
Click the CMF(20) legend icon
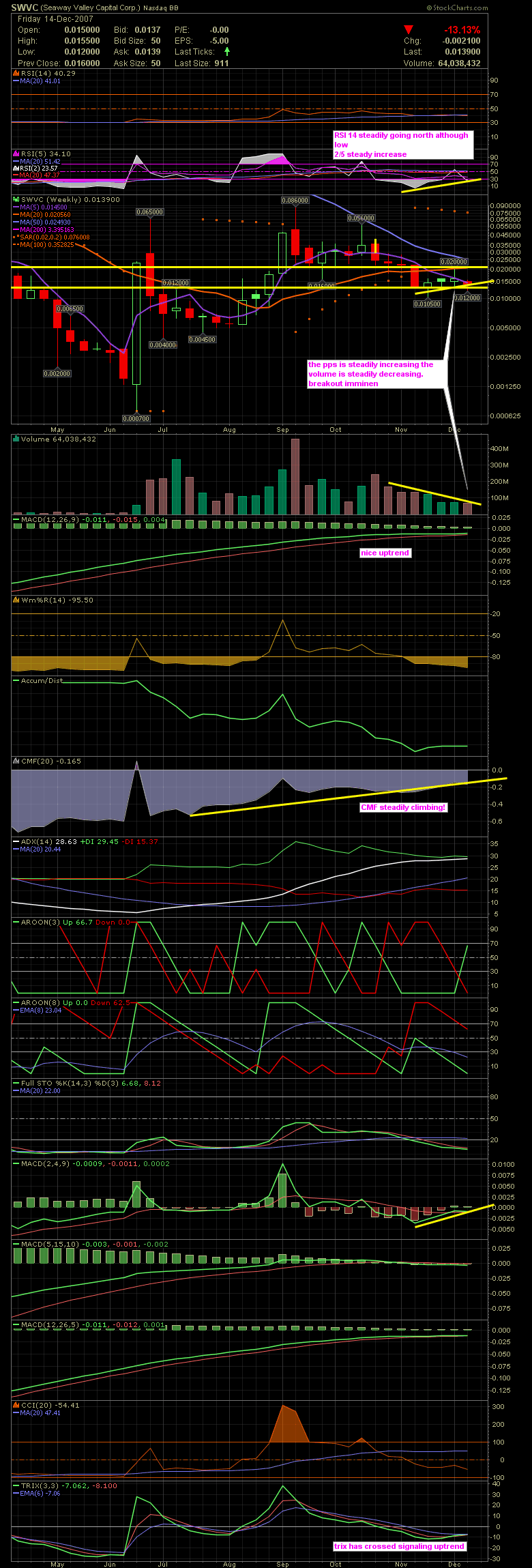point(16,761)
